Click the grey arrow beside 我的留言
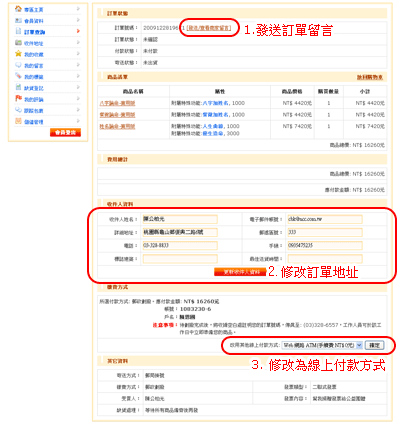The width and height of the screenshot is (400, 424). [x=78, y=65]
